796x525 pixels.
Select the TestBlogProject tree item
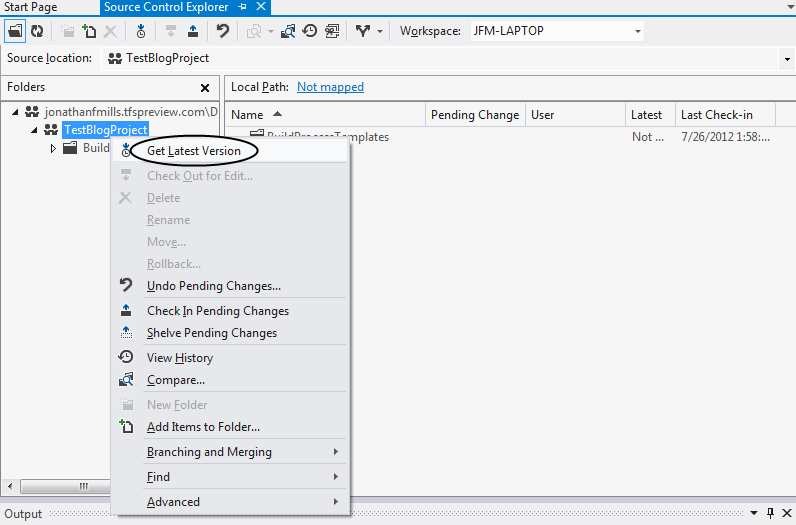(106, 130)
